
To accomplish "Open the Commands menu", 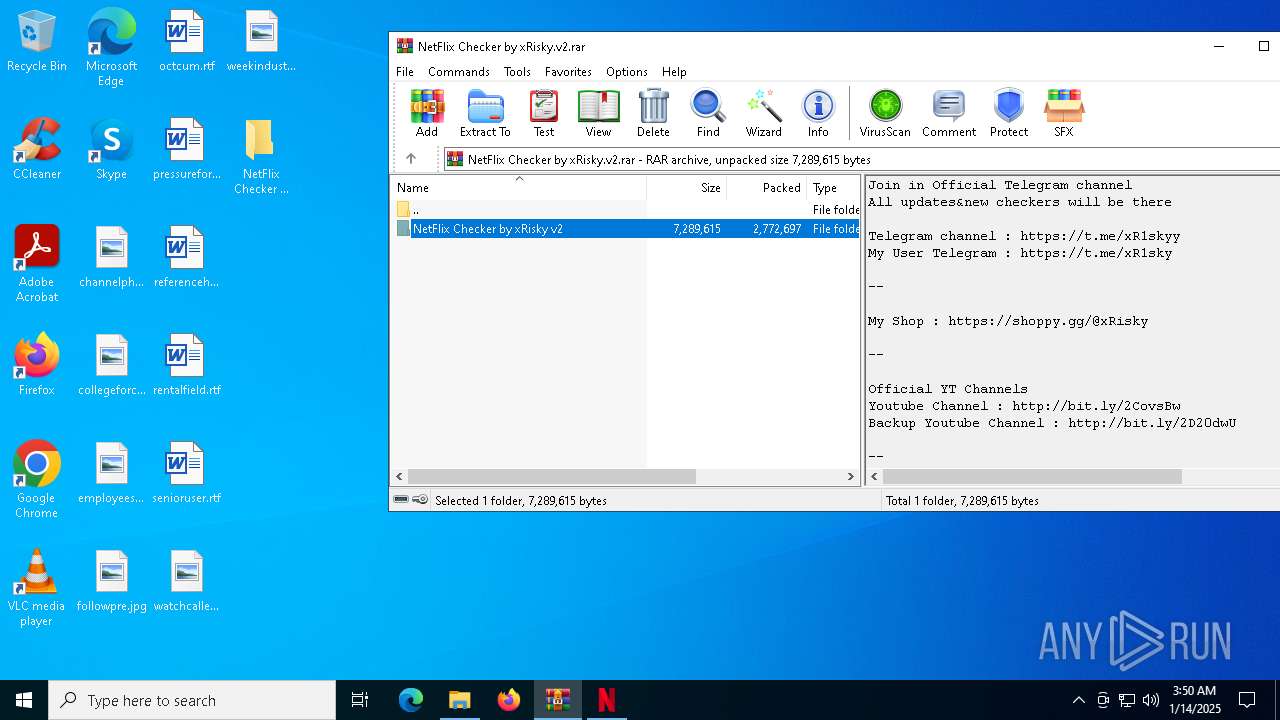I will point(459,72).
